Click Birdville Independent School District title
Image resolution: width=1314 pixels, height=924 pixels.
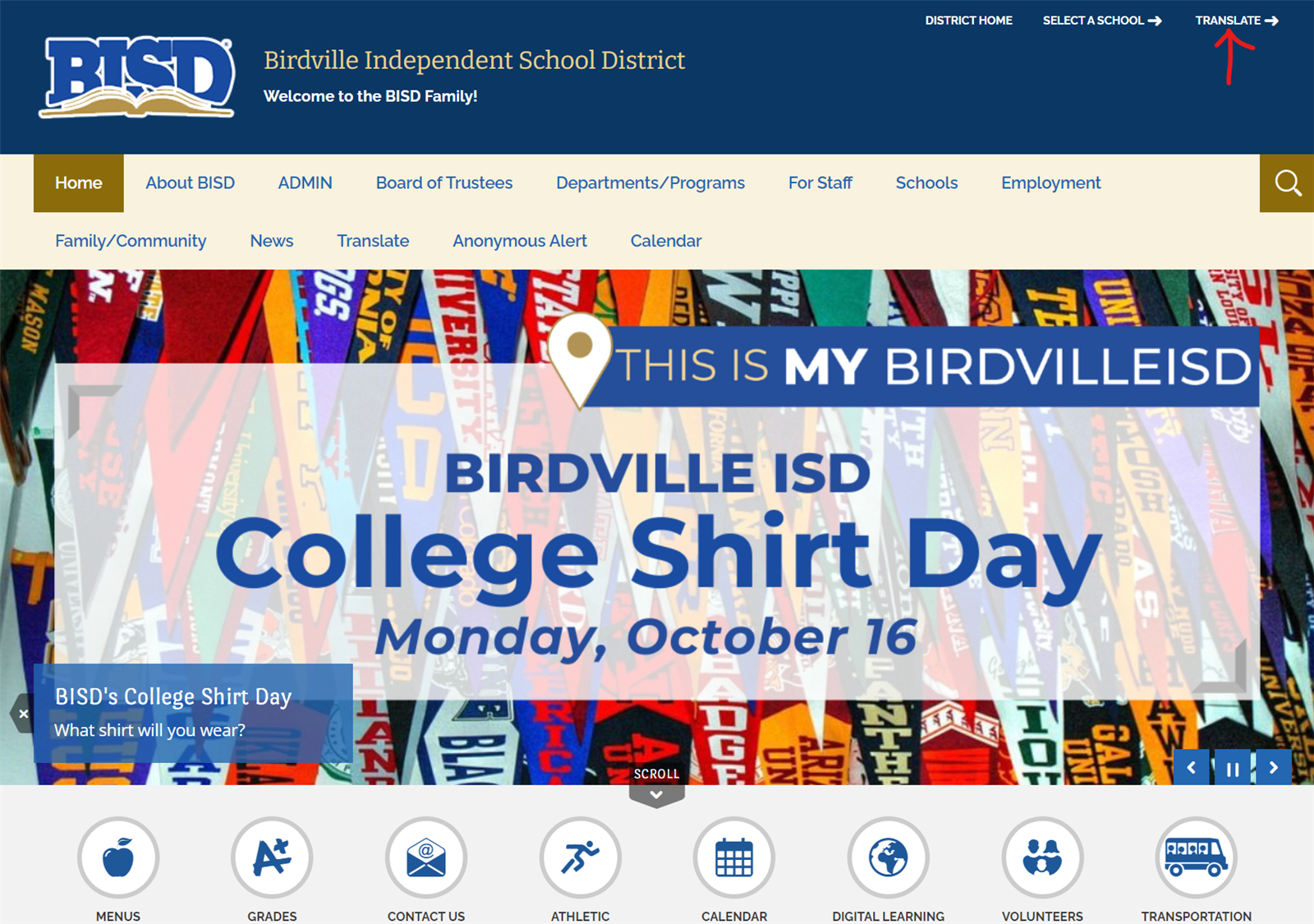[474, 60]
